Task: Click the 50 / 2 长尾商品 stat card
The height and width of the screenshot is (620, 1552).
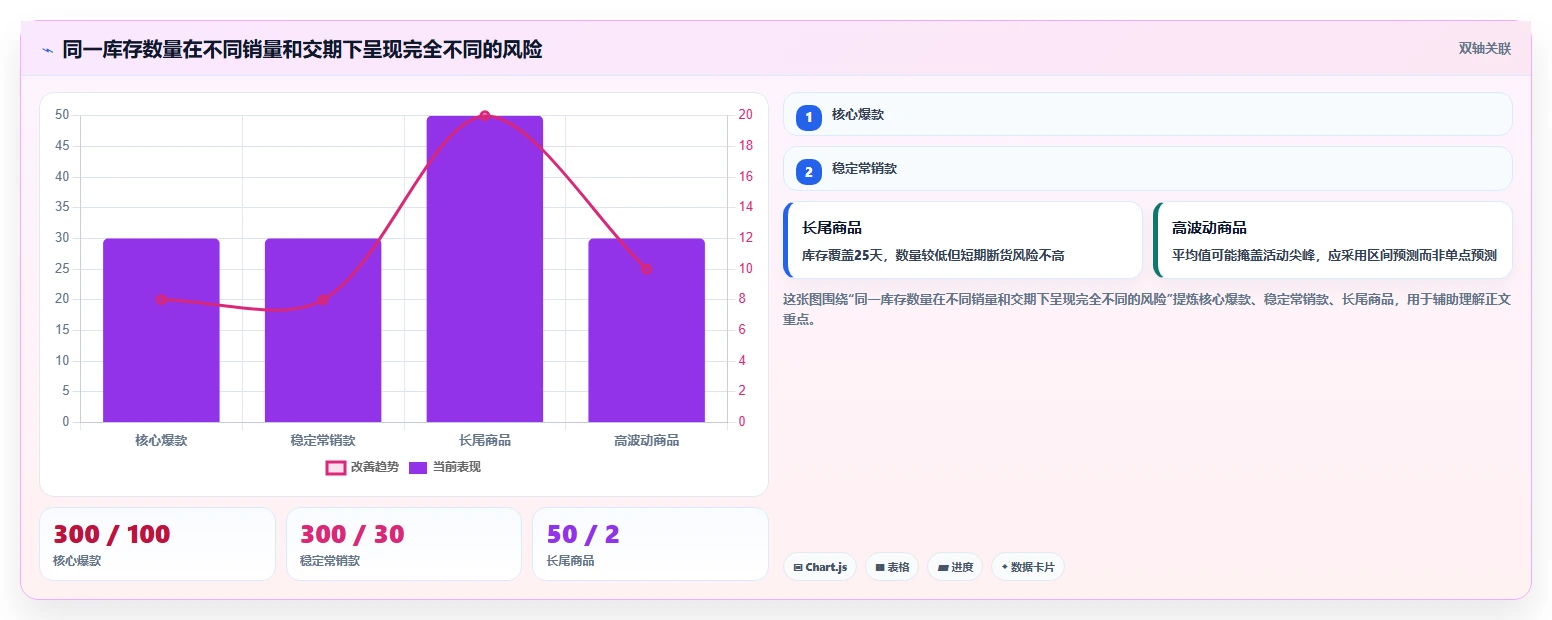Action: [x=650, y=544]
